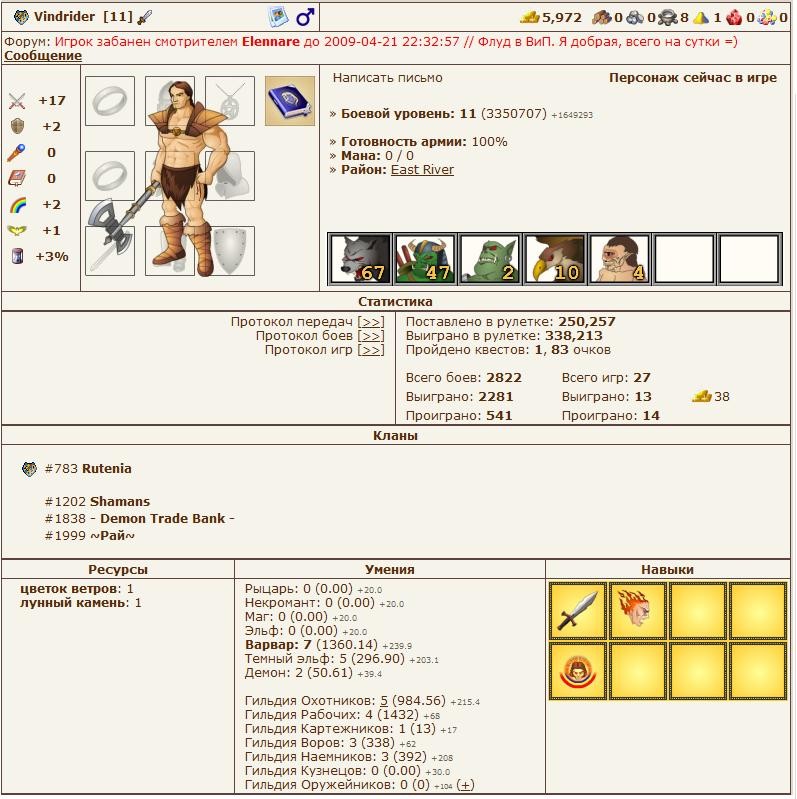Click the ogre army unit icon
Viewport: 797px width, 799px height.
[619, 259]
